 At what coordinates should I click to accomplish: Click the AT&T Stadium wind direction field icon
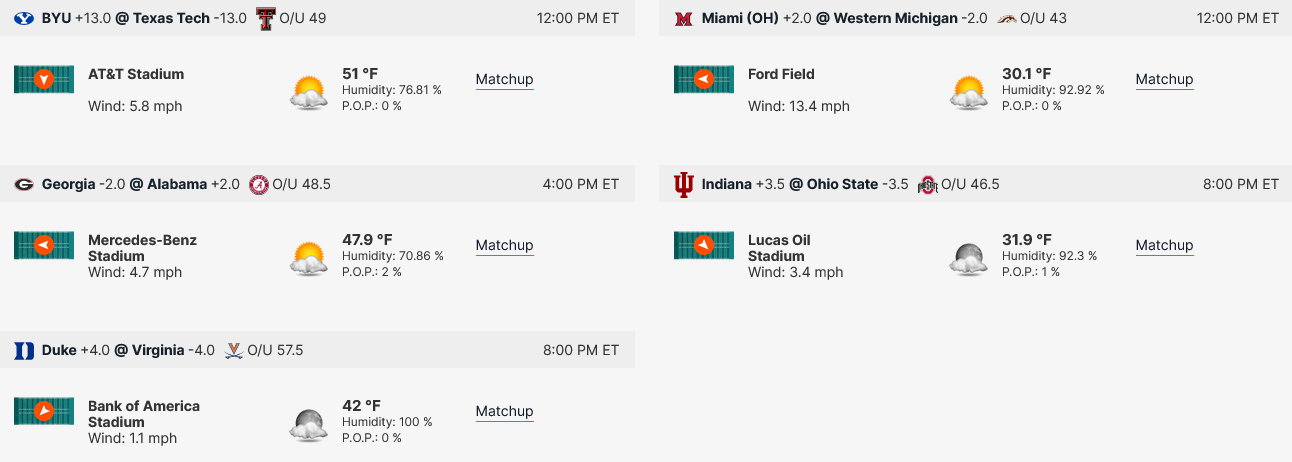44,80
